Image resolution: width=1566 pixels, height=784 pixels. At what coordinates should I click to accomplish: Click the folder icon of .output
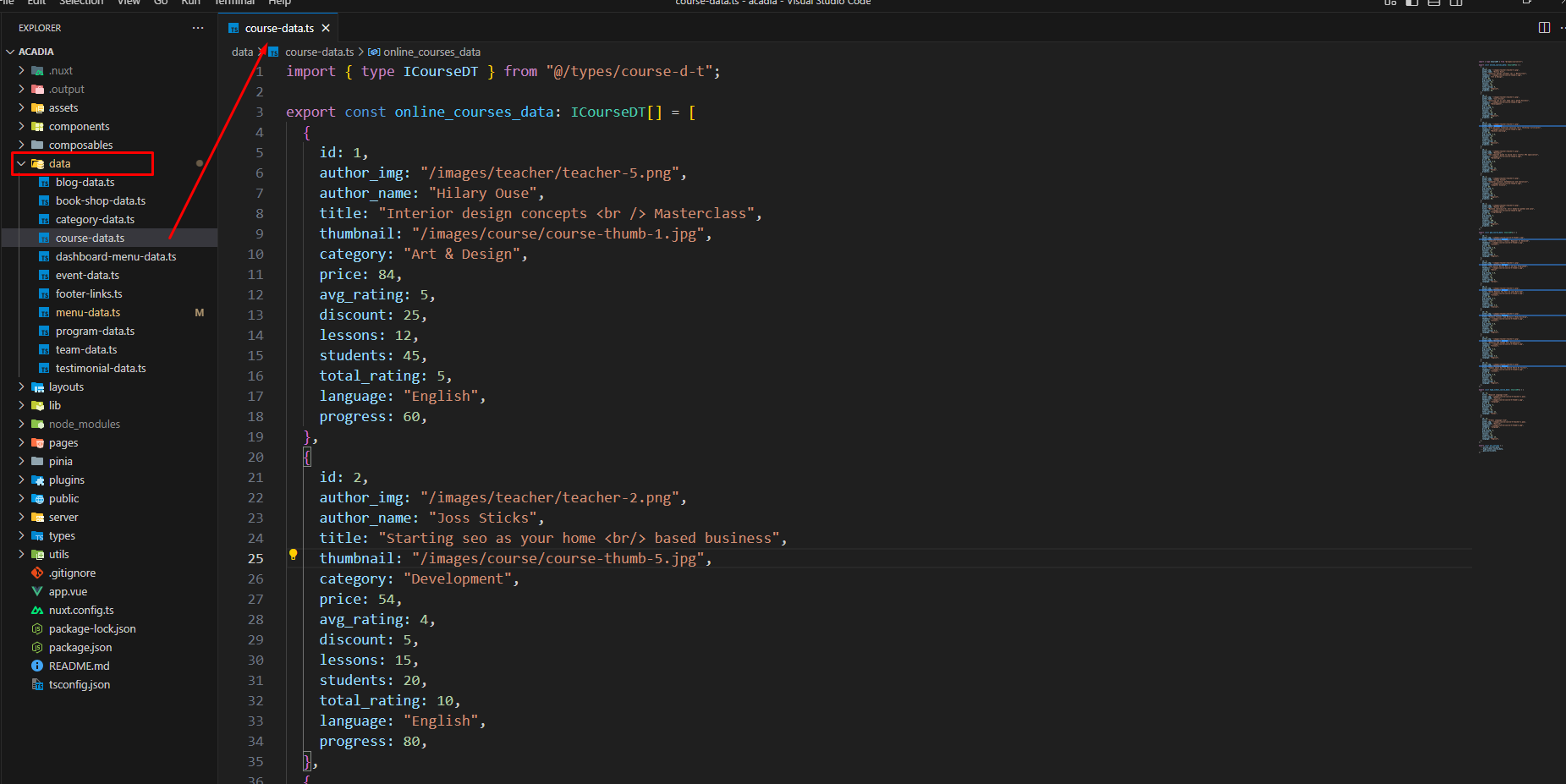tap(37, 90)
